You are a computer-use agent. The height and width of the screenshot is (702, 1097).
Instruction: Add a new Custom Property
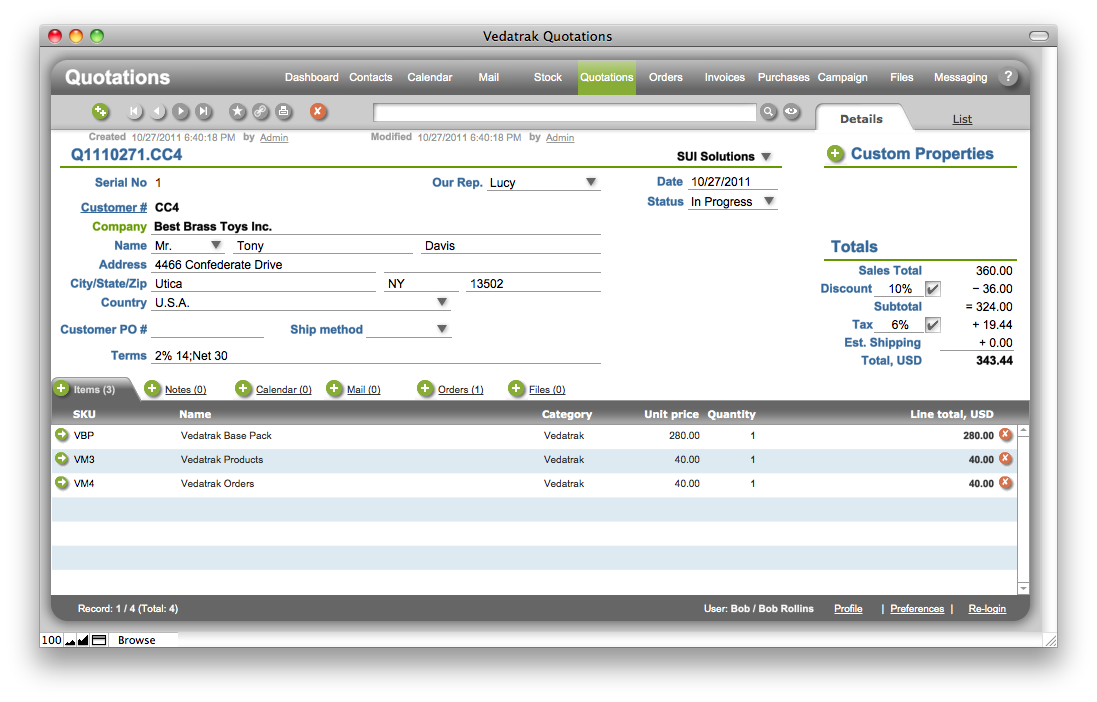[835, 154]
